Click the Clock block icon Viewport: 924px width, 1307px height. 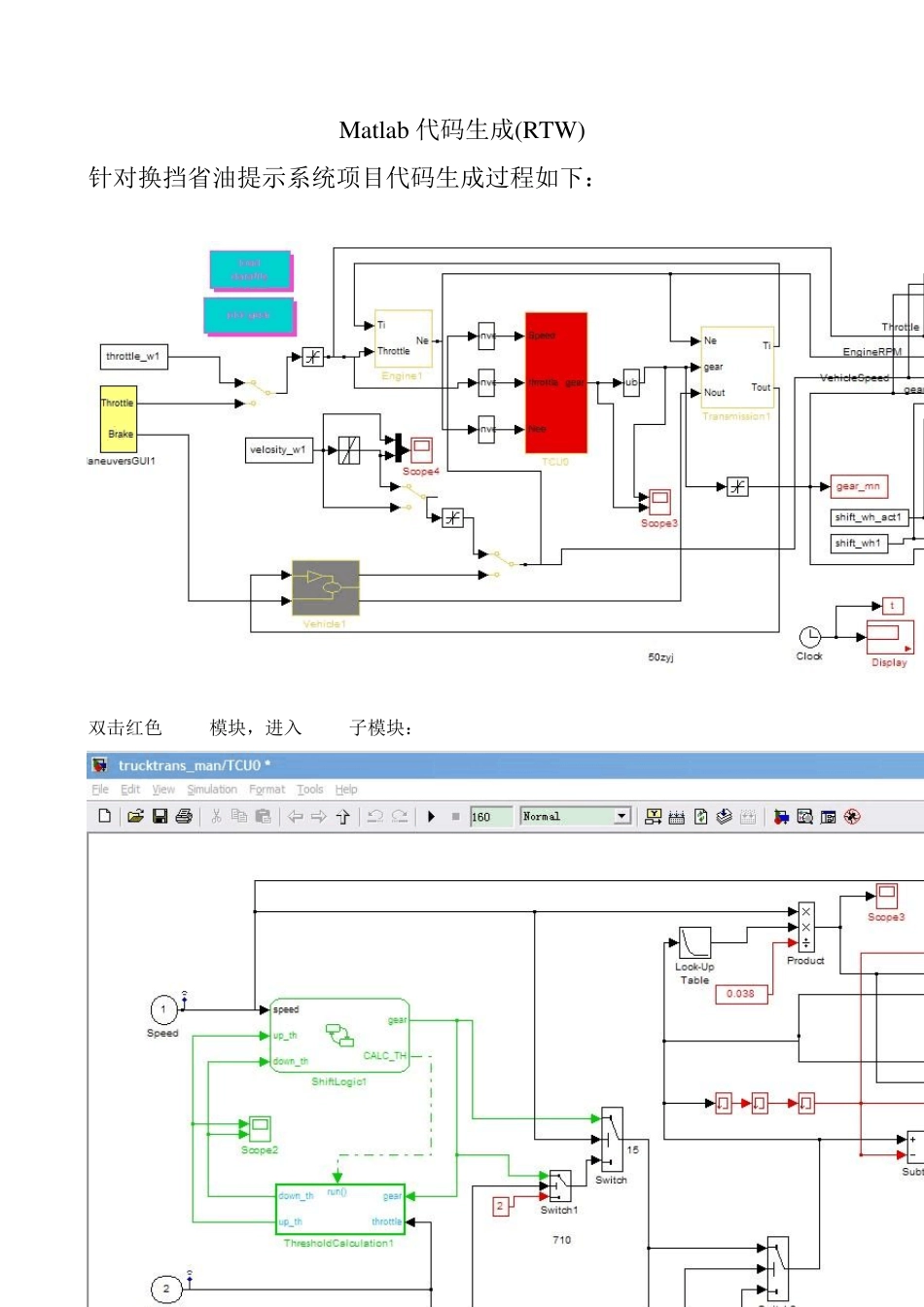[x=810, y=636]
